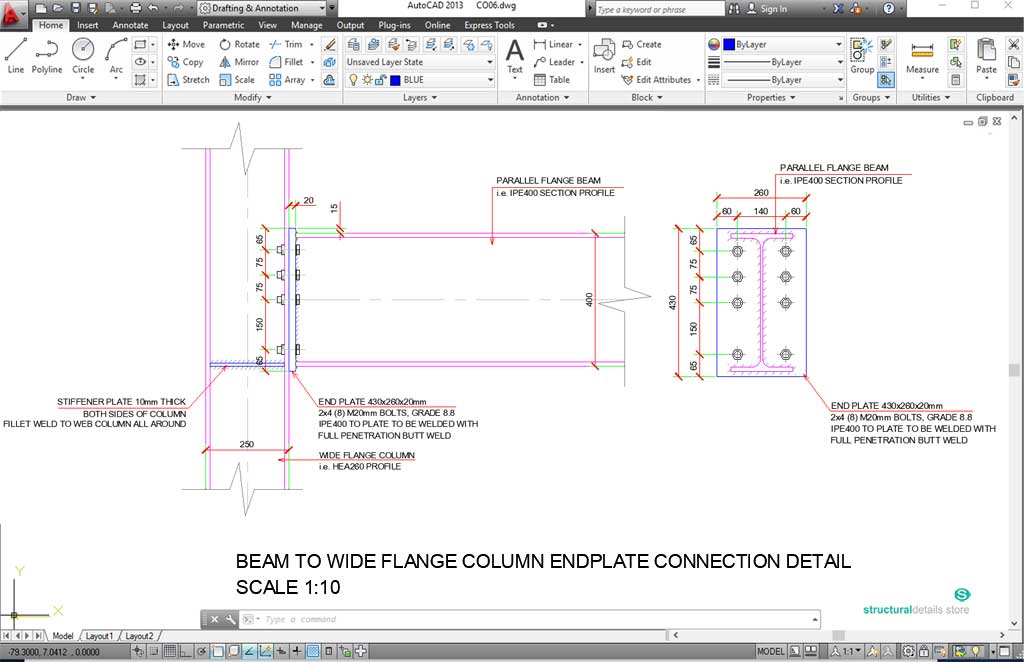Select the Polyline tool

tap(46, 55)
